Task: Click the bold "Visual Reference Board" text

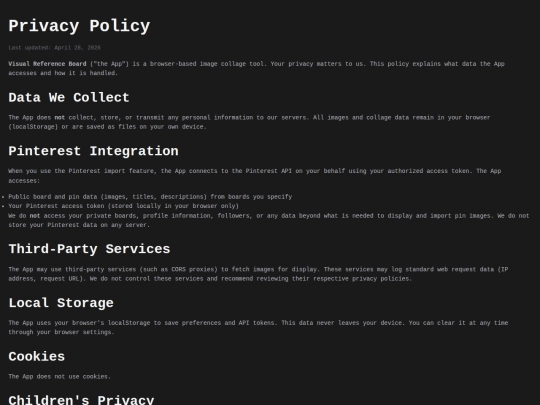Action: 47,64
